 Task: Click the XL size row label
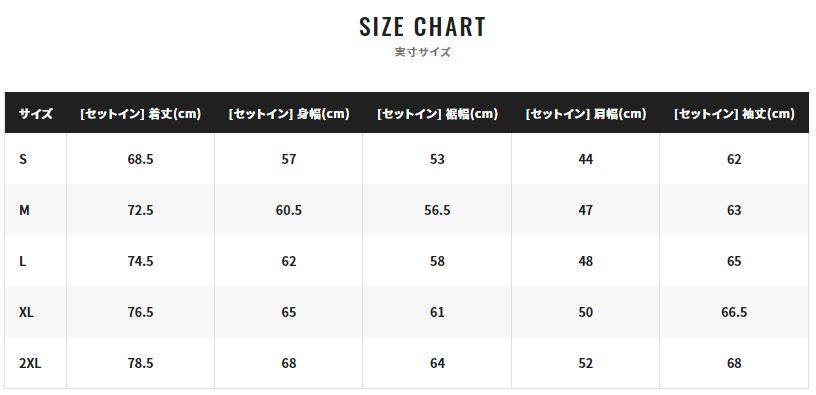click(27, 312)
